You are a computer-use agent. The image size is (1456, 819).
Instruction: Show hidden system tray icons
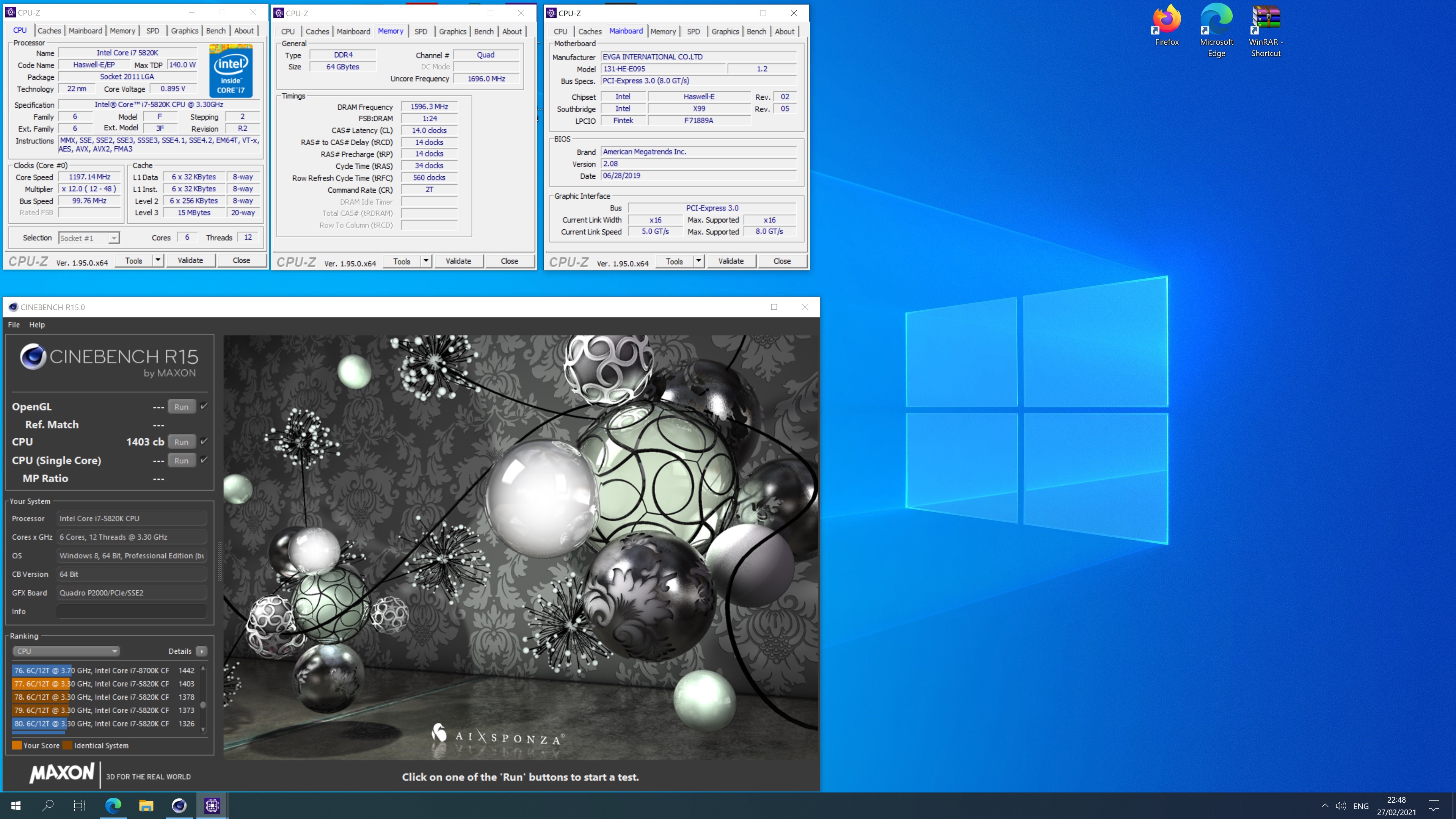pos(1325,805)
